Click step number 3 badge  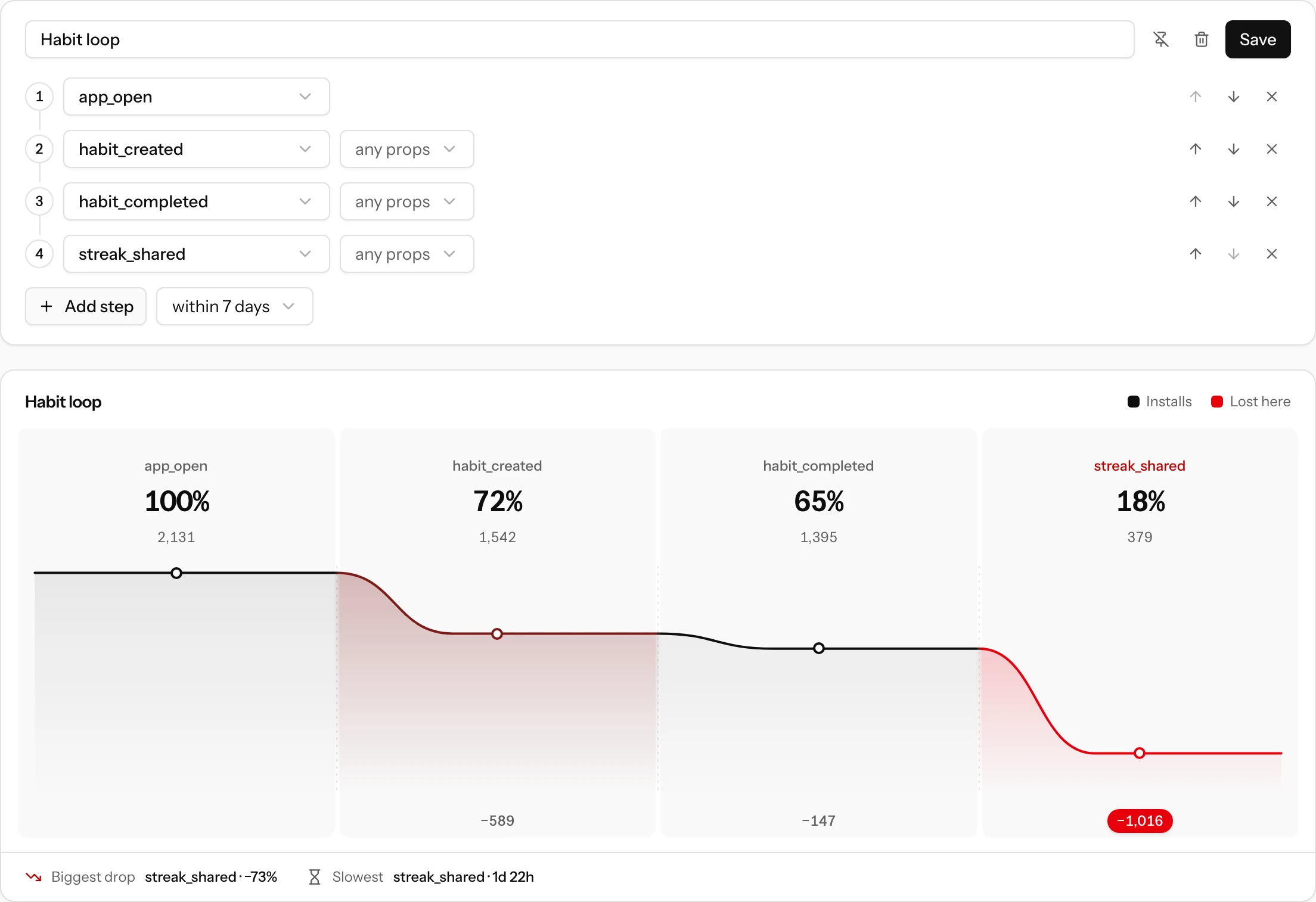[x=39, y=201]
